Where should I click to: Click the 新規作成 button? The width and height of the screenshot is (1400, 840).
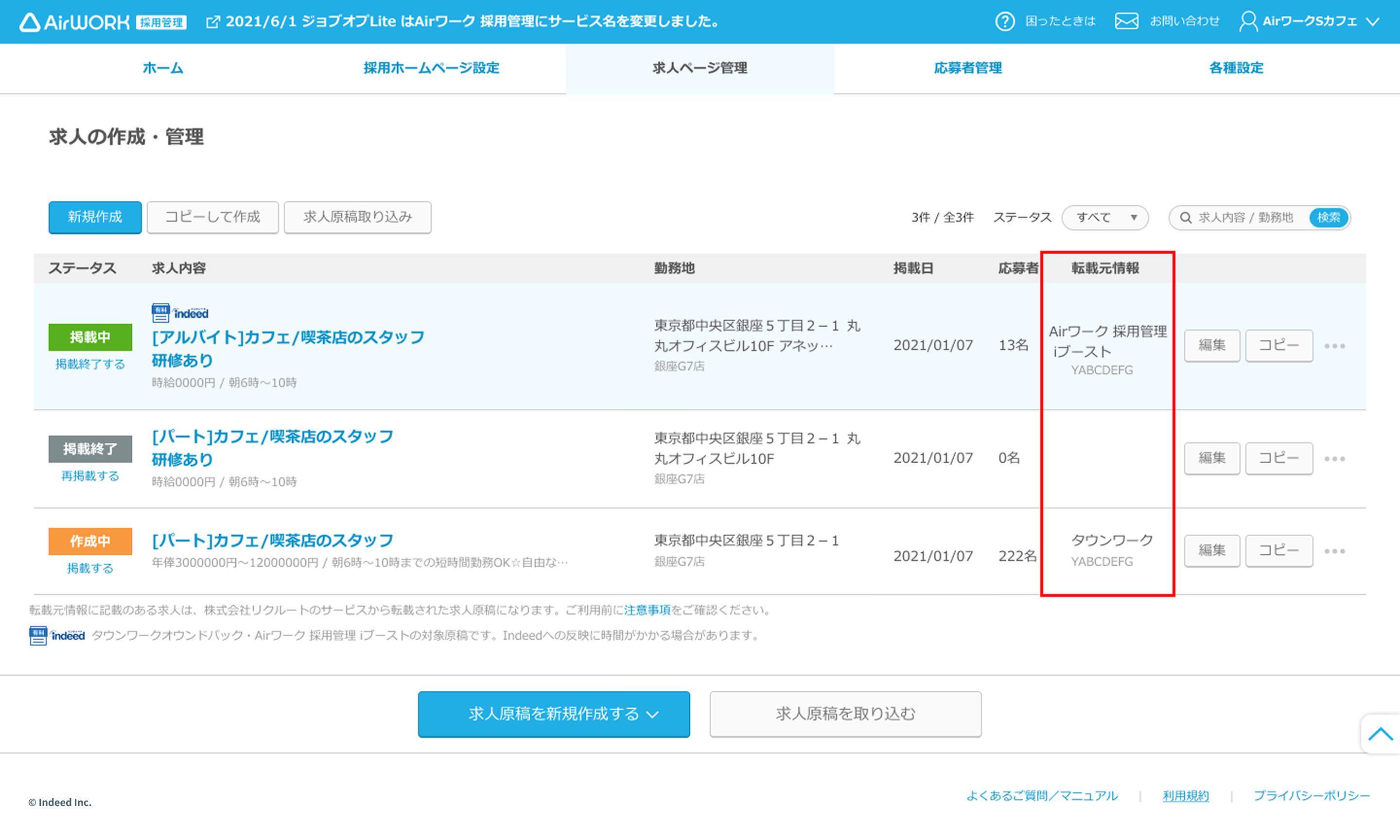(x=95, y=217)
